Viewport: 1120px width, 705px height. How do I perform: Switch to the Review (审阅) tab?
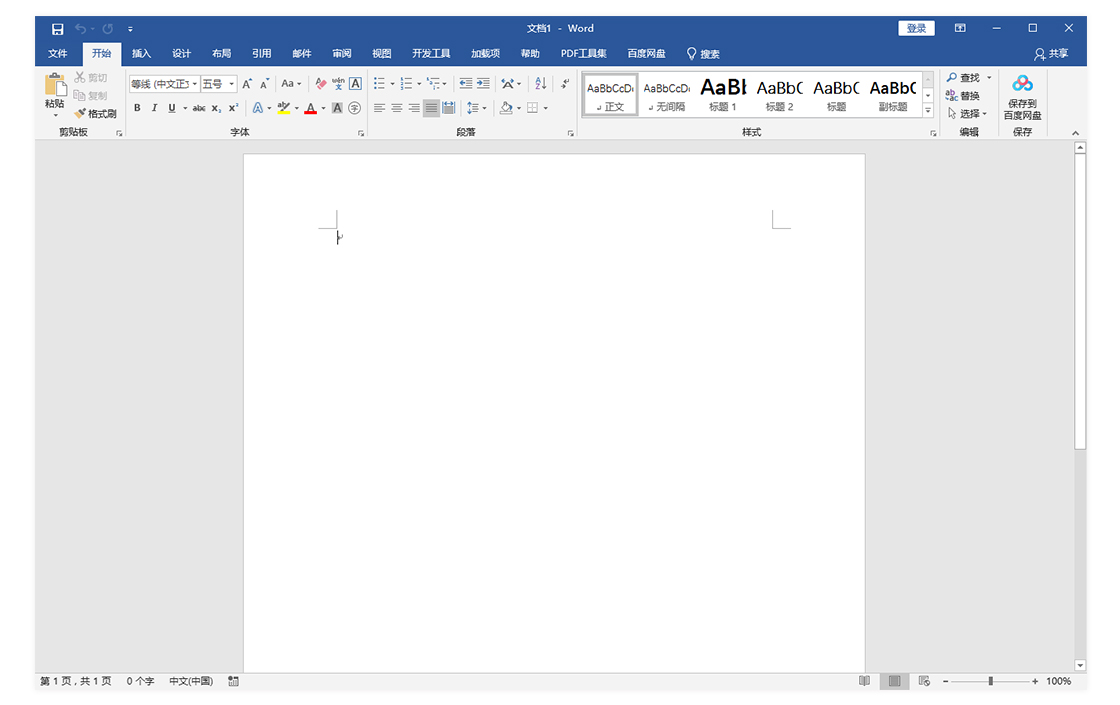tap(341, 54)
